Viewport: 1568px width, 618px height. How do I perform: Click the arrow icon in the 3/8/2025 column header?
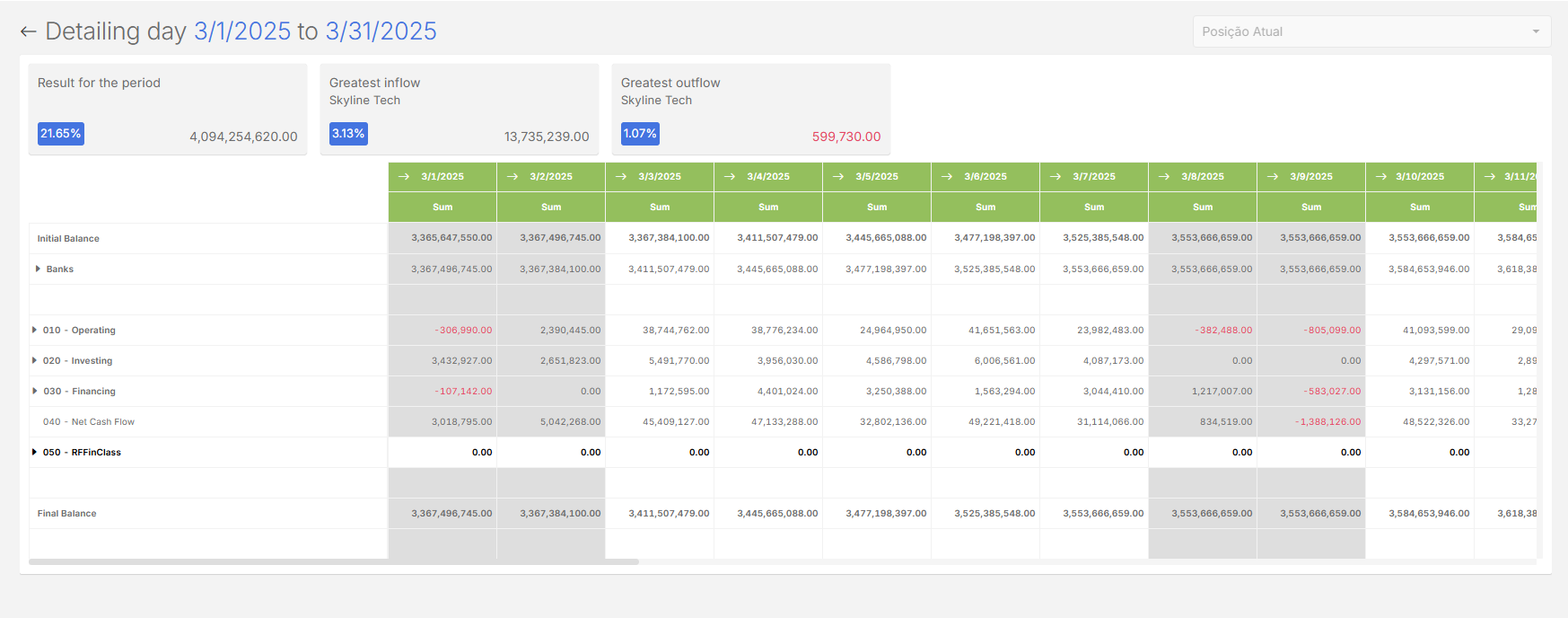(1164, 177)
